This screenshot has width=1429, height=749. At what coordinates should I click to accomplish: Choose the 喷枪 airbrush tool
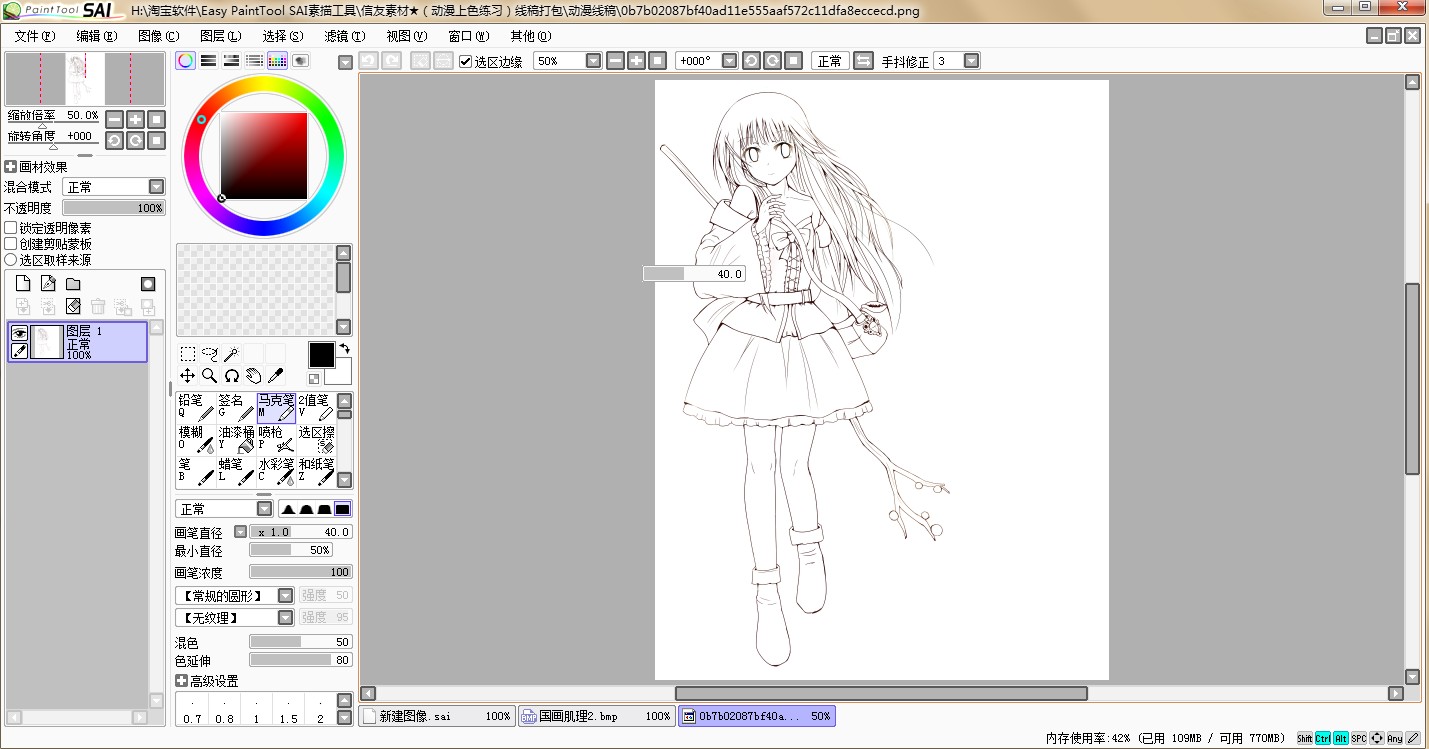click(x=276, y=439)
